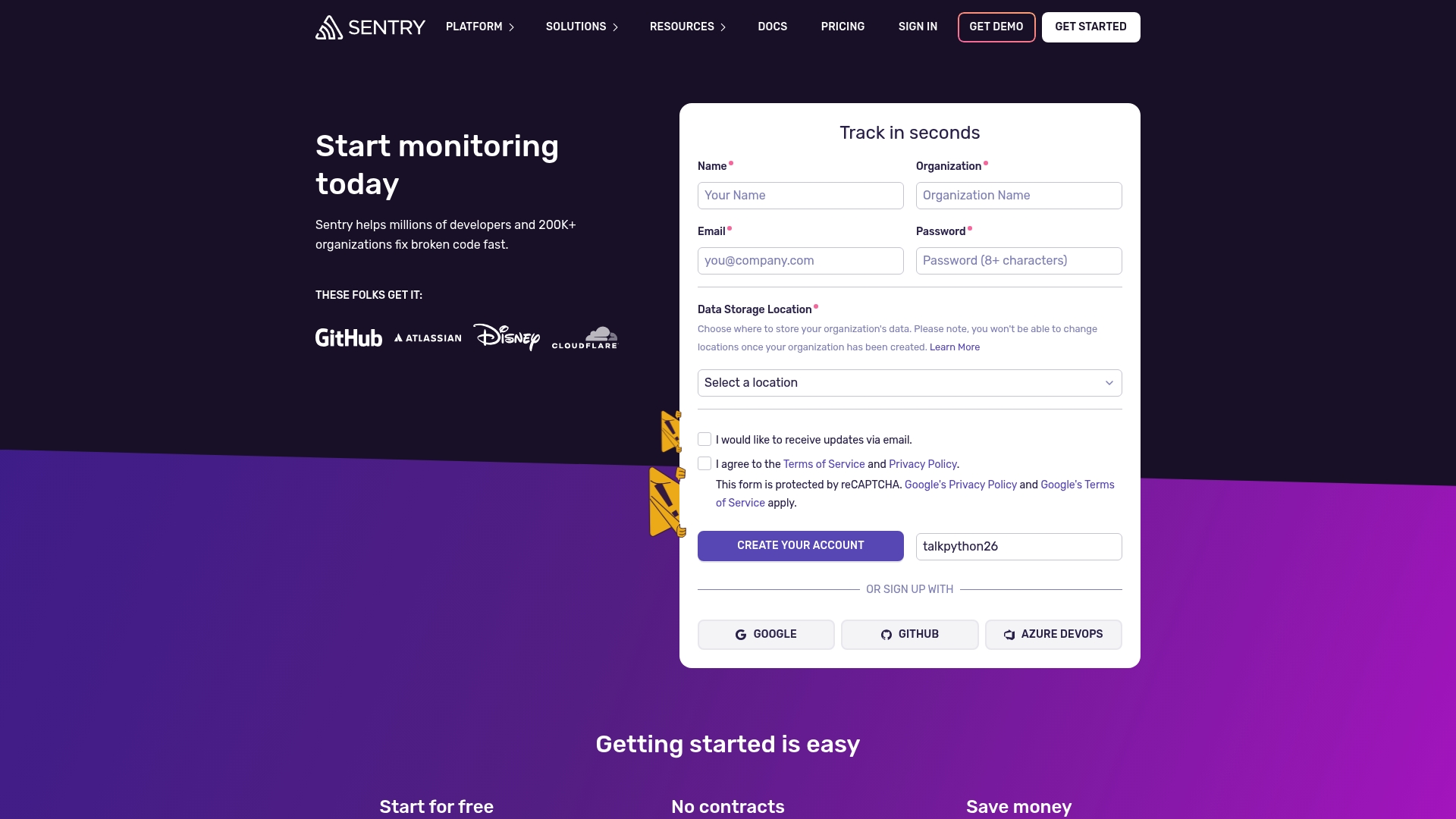
Task: Focus the Organization Name field
Action: coord(1019,196)
